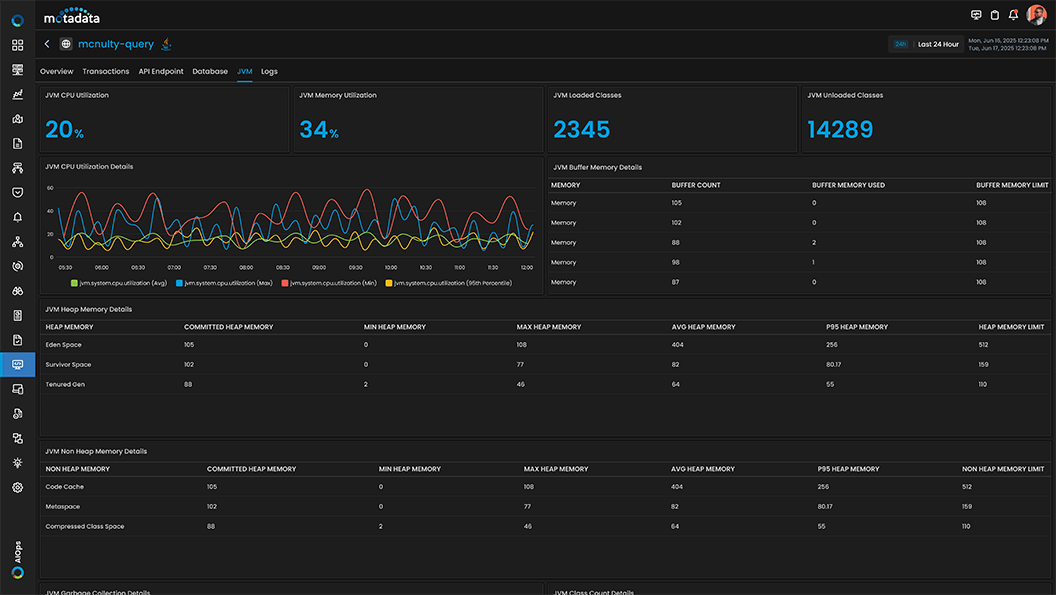Open the log document sidebar icon
The image size is (1056, 595).
coord(18,144)
